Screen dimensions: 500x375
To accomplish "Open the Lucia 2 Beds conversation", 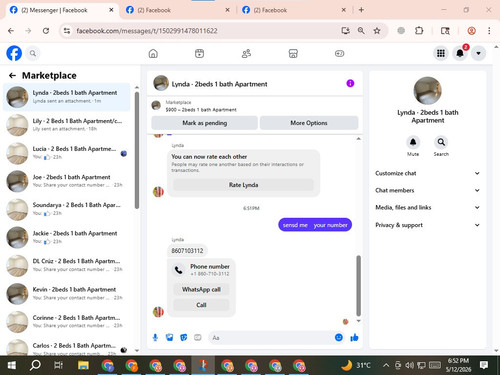I will 67,153.
